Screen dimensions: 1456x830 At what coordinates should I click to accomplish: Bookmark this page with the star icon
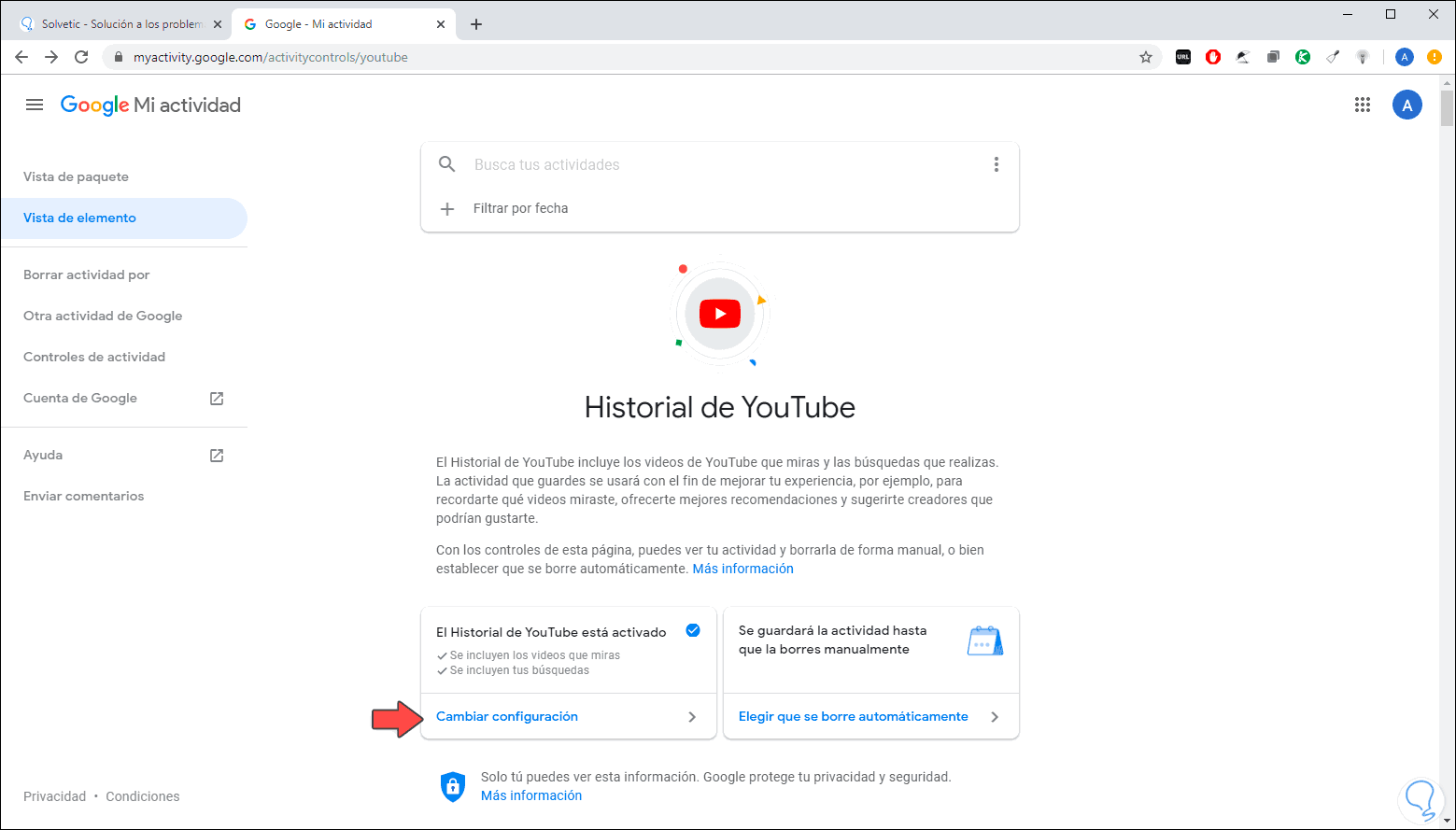[x=1146, y=57]
